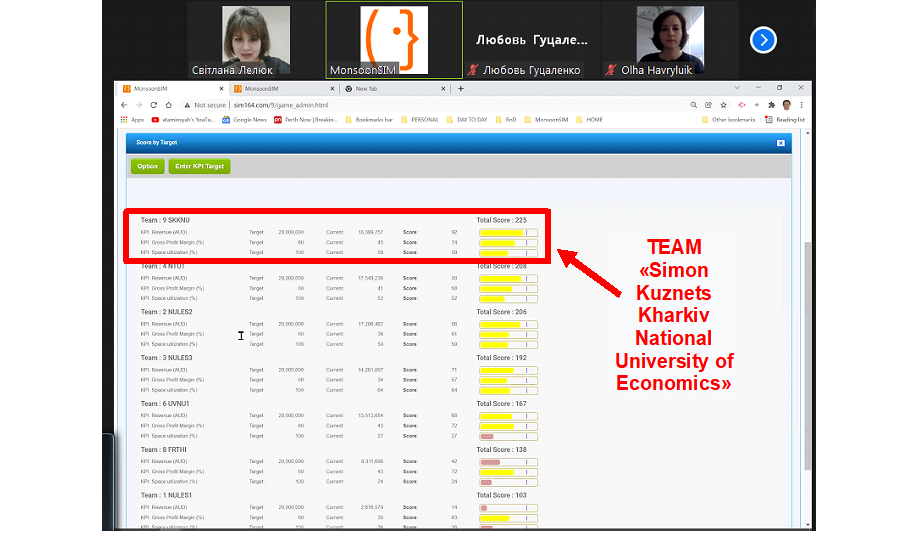Open a new browser tab
920x533 pixels.
pyautogui.click(x=461, y=89)
